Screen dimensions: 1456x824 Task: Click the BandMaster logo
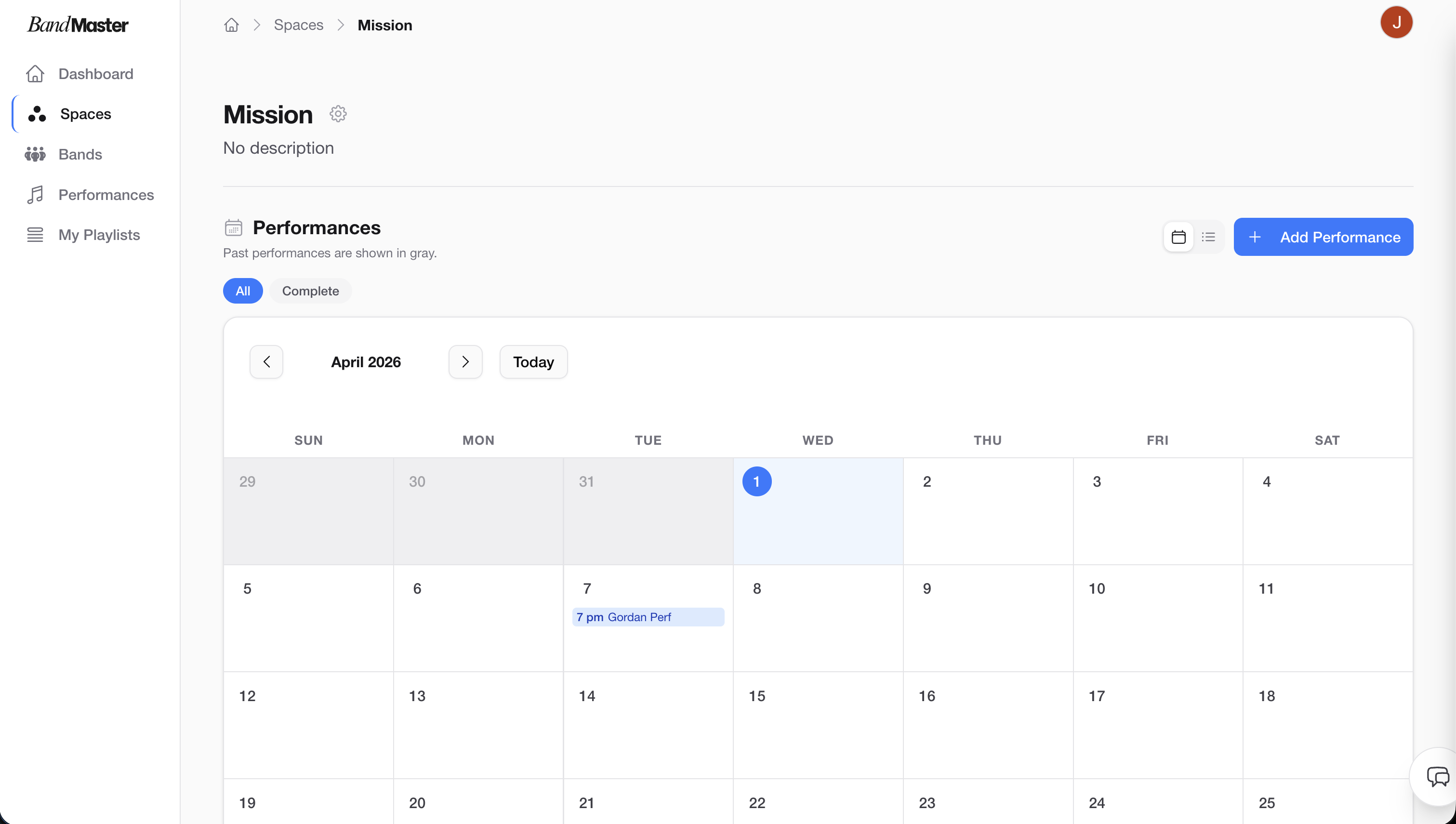78,25
